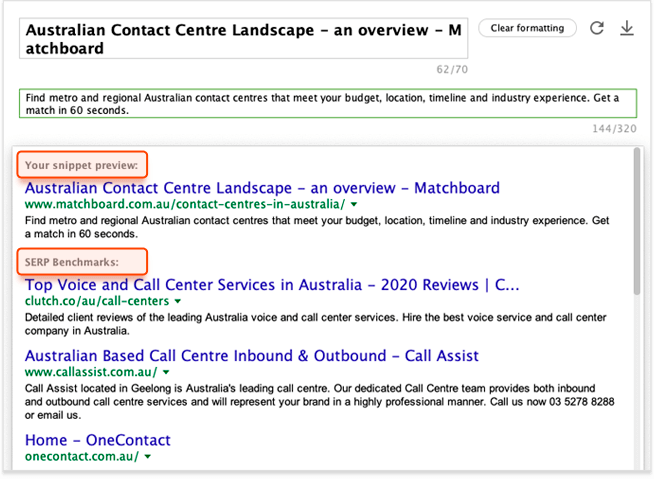This screenshot has width=654, height=479.
Task: Click the 'Detailed client reviews' description text
Action: pyautogui.click(x=315, y=324)
